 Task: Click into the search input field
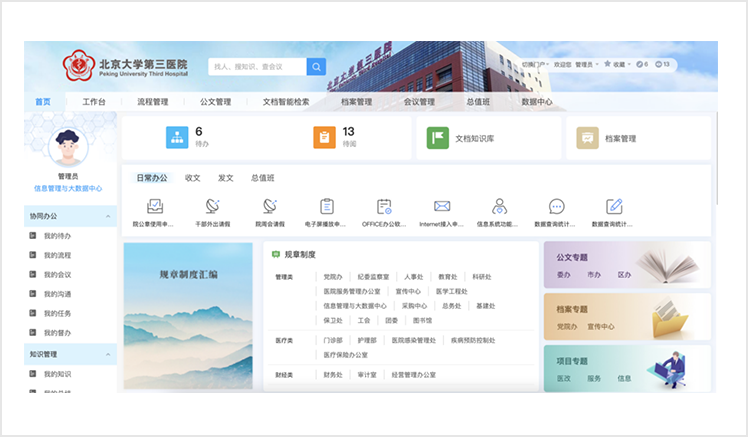click(x=257, y=67)
